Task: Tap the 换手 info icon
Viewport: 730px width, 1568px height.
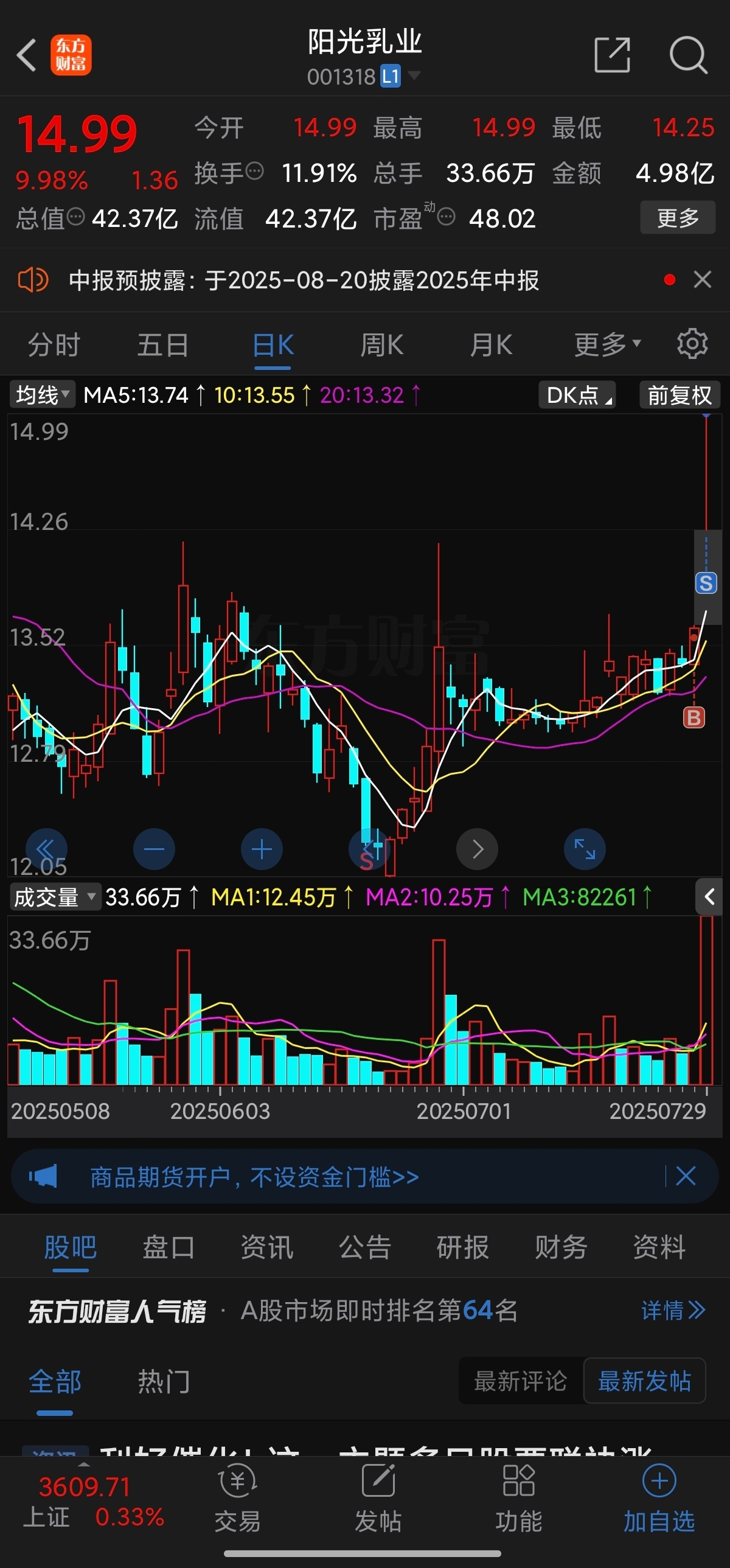Action: click(255, 170)
